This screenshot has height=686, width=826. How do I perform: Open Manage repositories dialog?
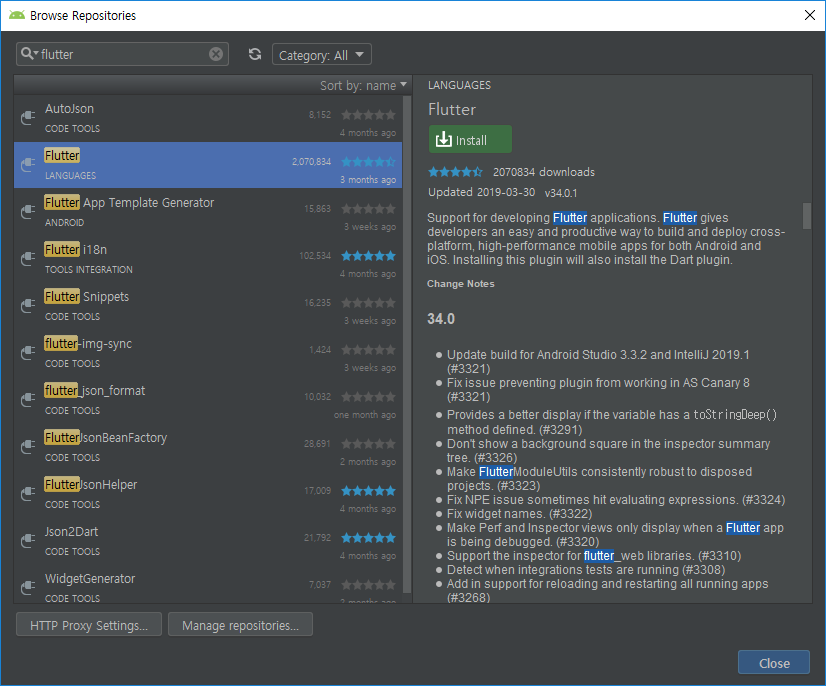pyautogui.click(x=240, y=625)
